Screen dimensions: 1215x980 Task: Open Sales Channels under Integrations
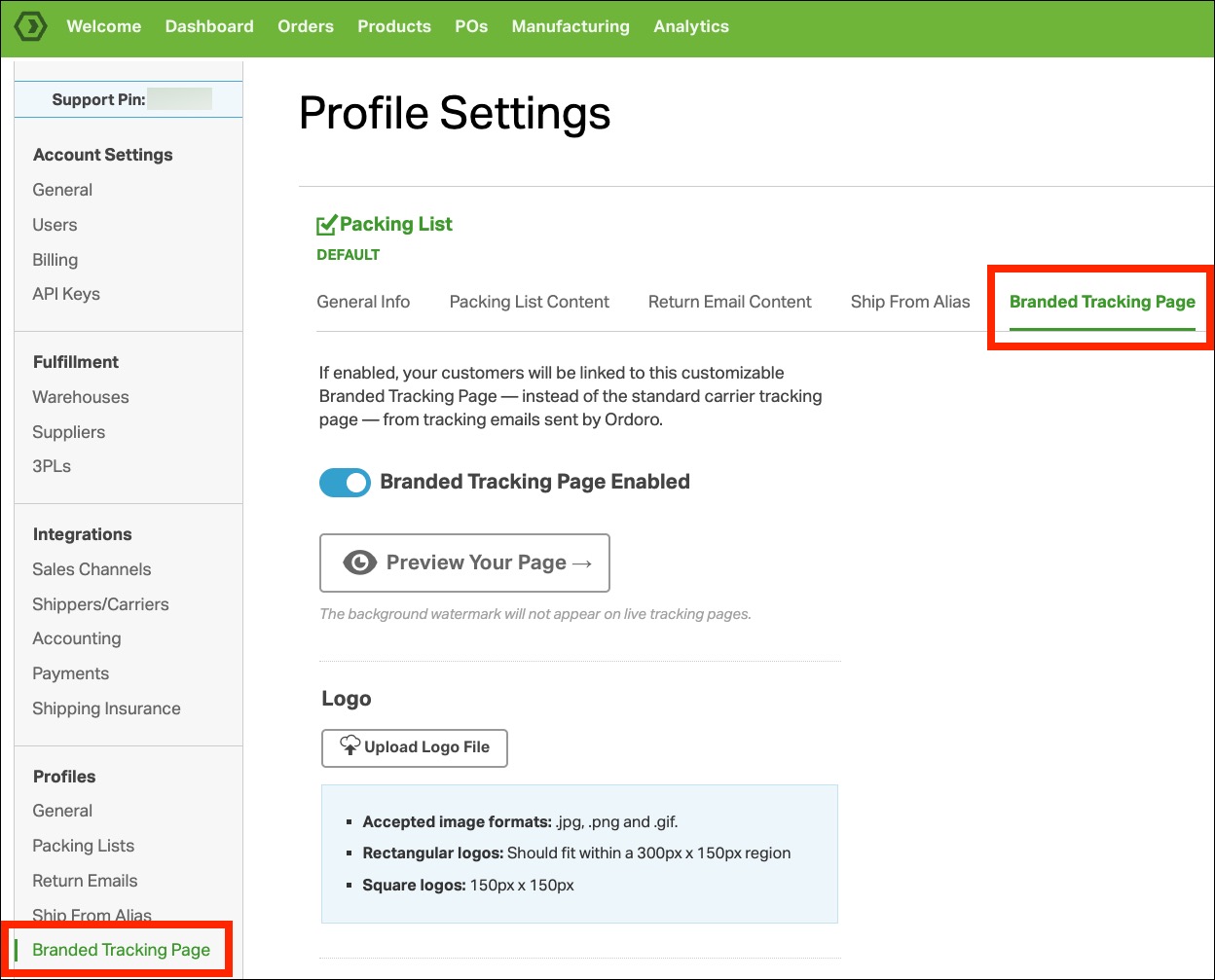92,569
